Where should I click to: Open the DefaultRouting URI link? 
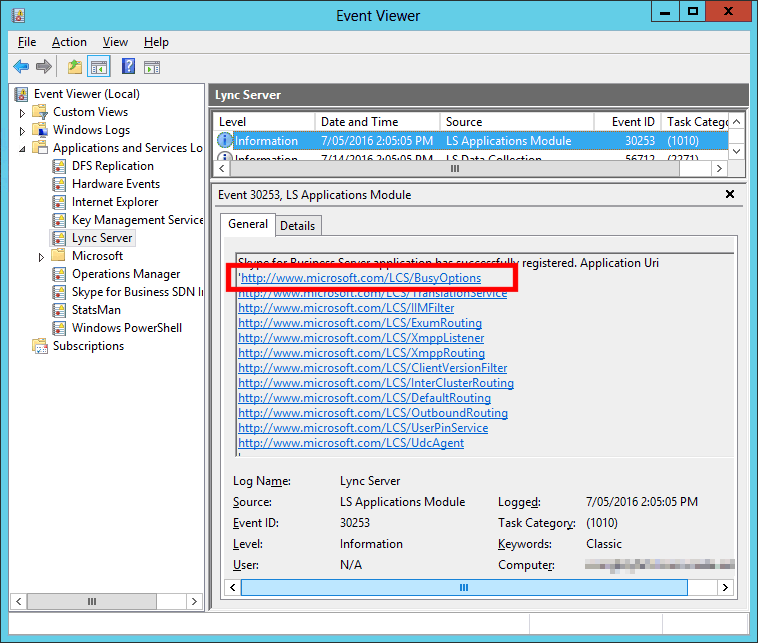click(364, 398)
